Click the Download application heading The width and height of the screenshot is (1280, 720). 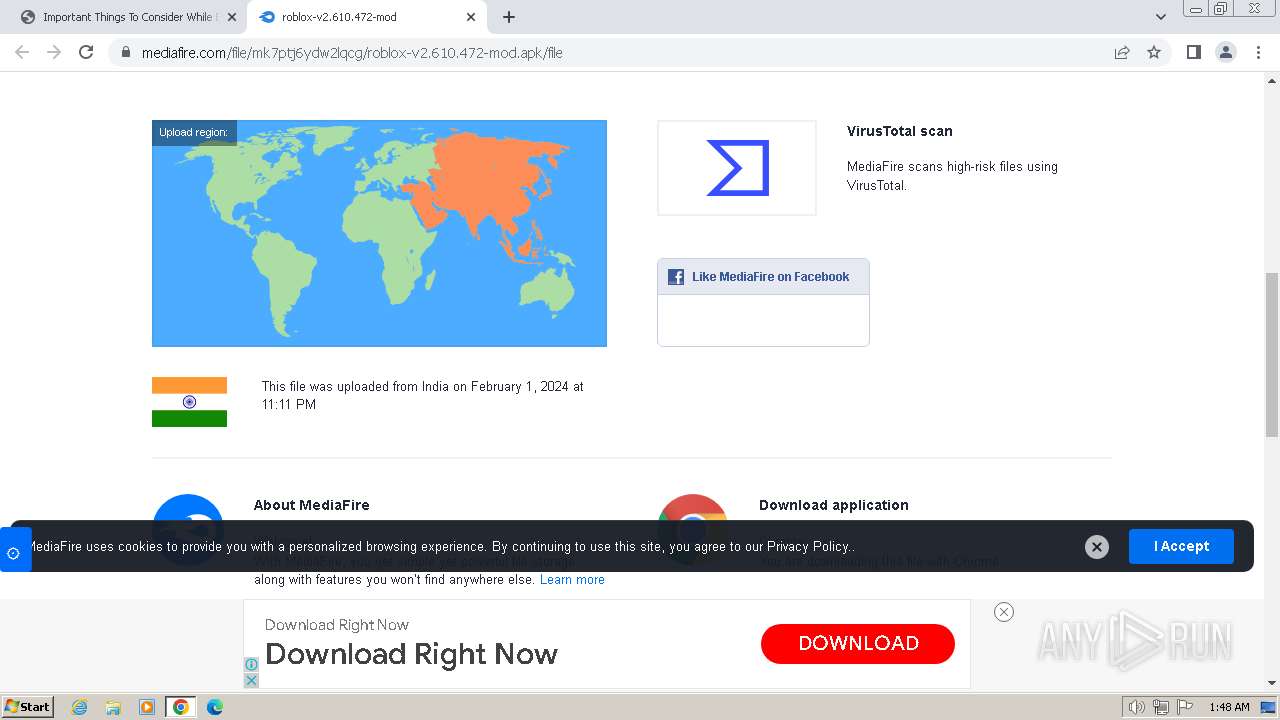tap(834, 505)
